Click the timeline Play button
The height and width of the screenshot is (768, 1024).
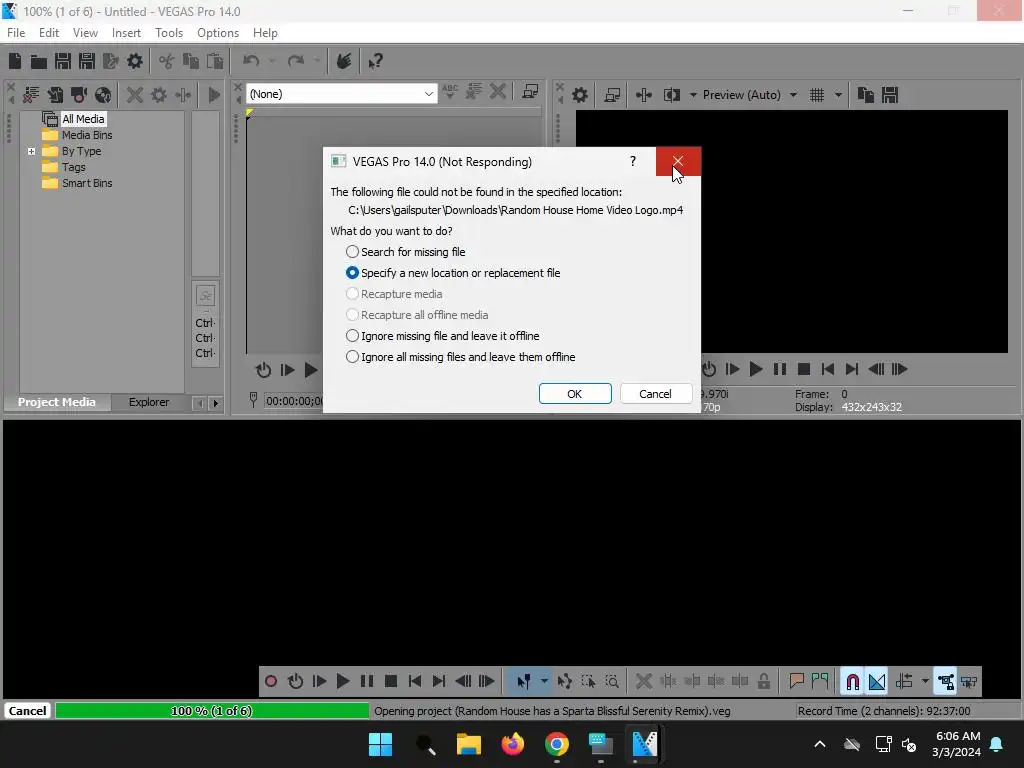coord(343,682)
